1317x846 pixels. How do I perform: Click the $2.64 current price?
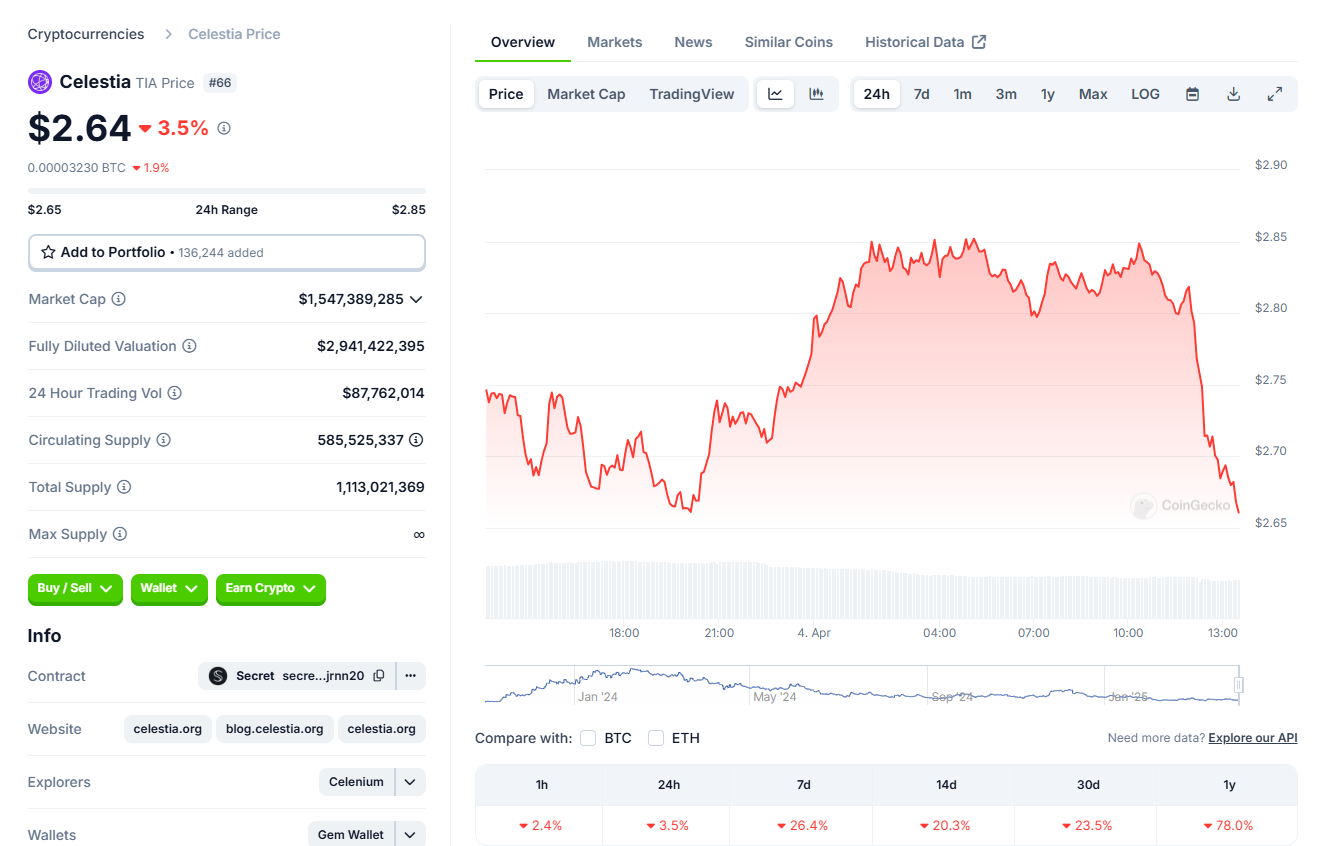pos(80,128)
